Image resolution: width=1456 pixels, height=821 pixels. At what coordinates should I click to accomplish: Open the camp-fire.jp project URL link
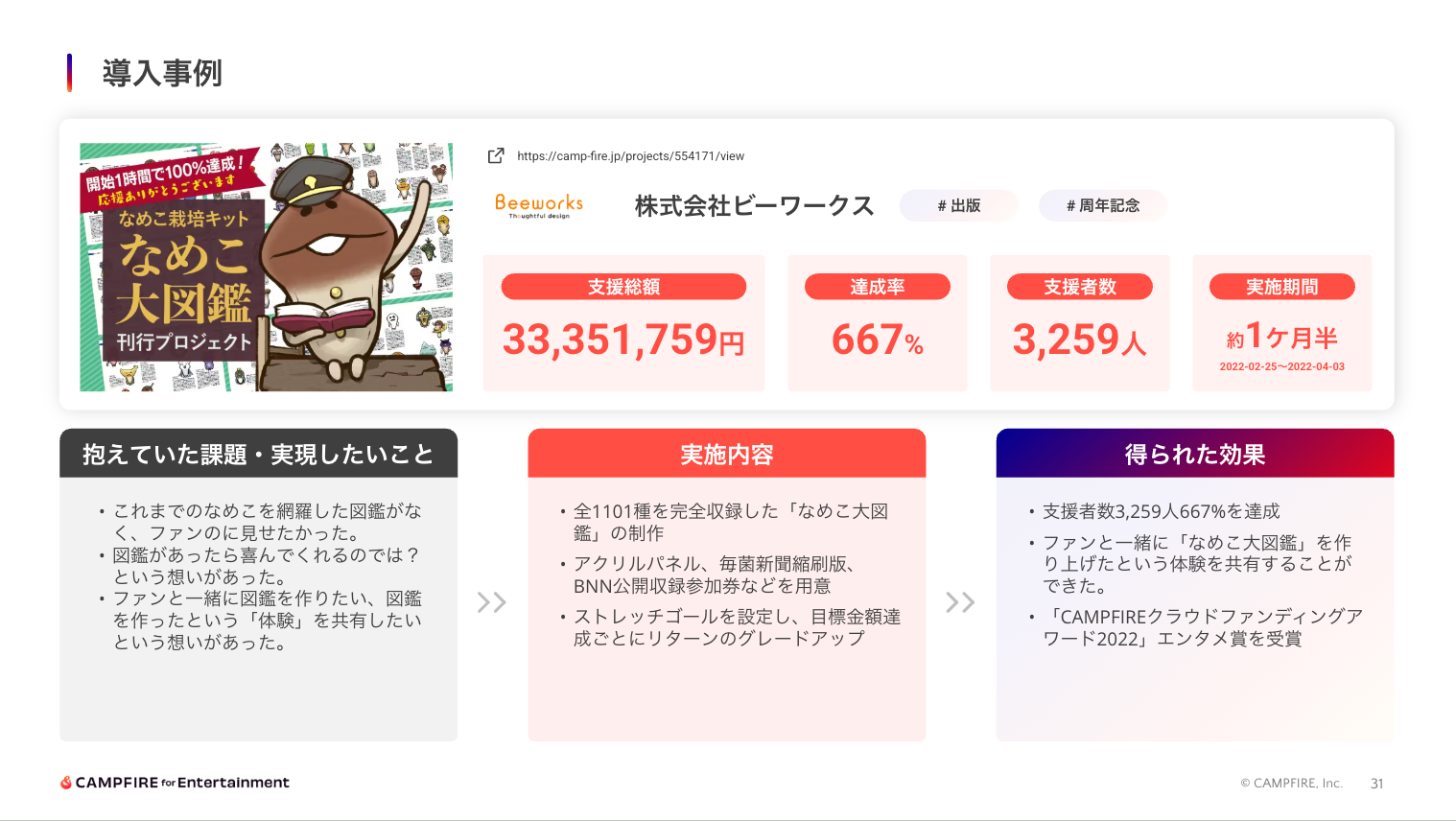[630, 156]
